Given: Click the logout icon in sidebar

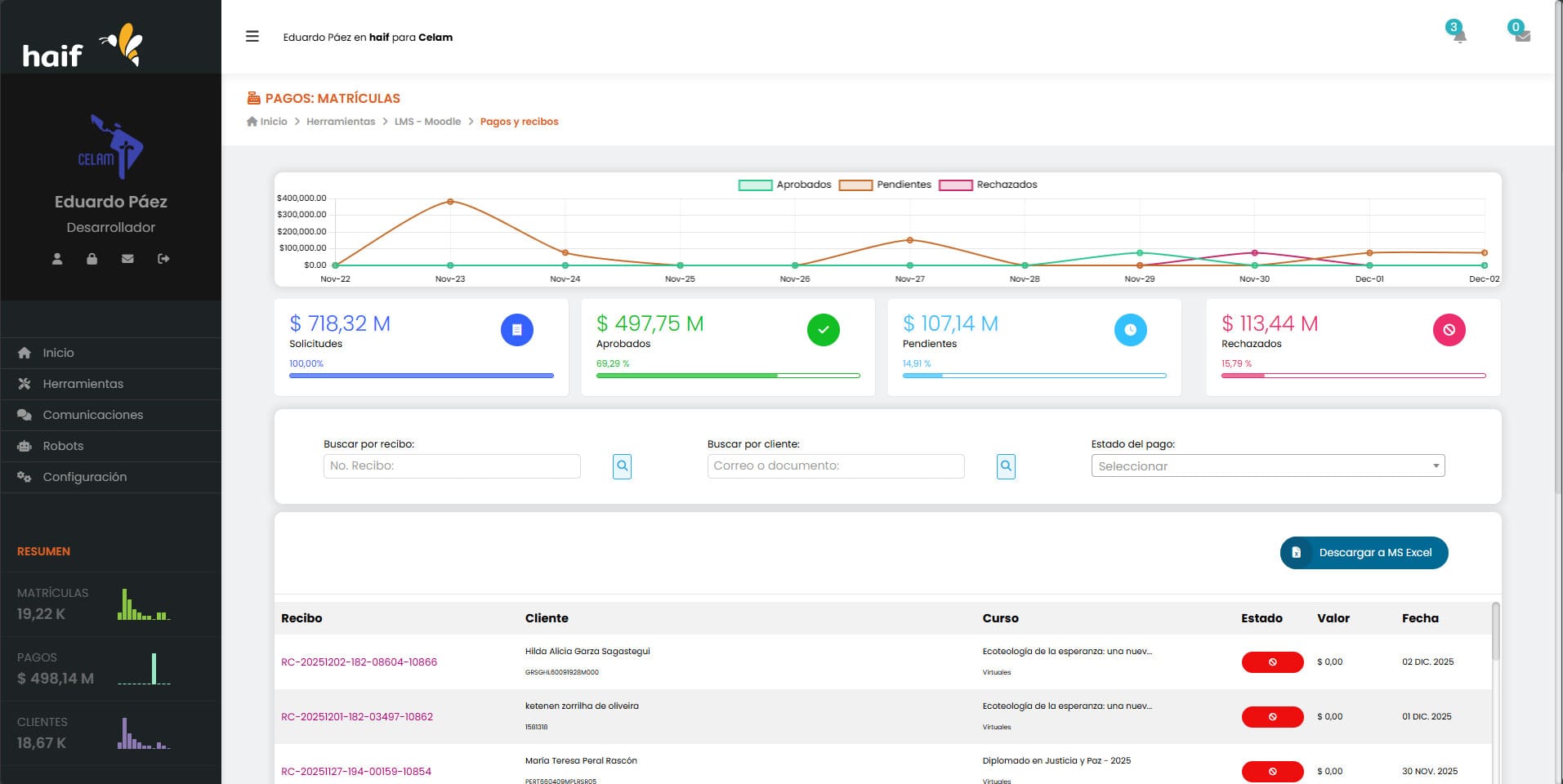Looking at the screenshot, I should click(163, 259).
